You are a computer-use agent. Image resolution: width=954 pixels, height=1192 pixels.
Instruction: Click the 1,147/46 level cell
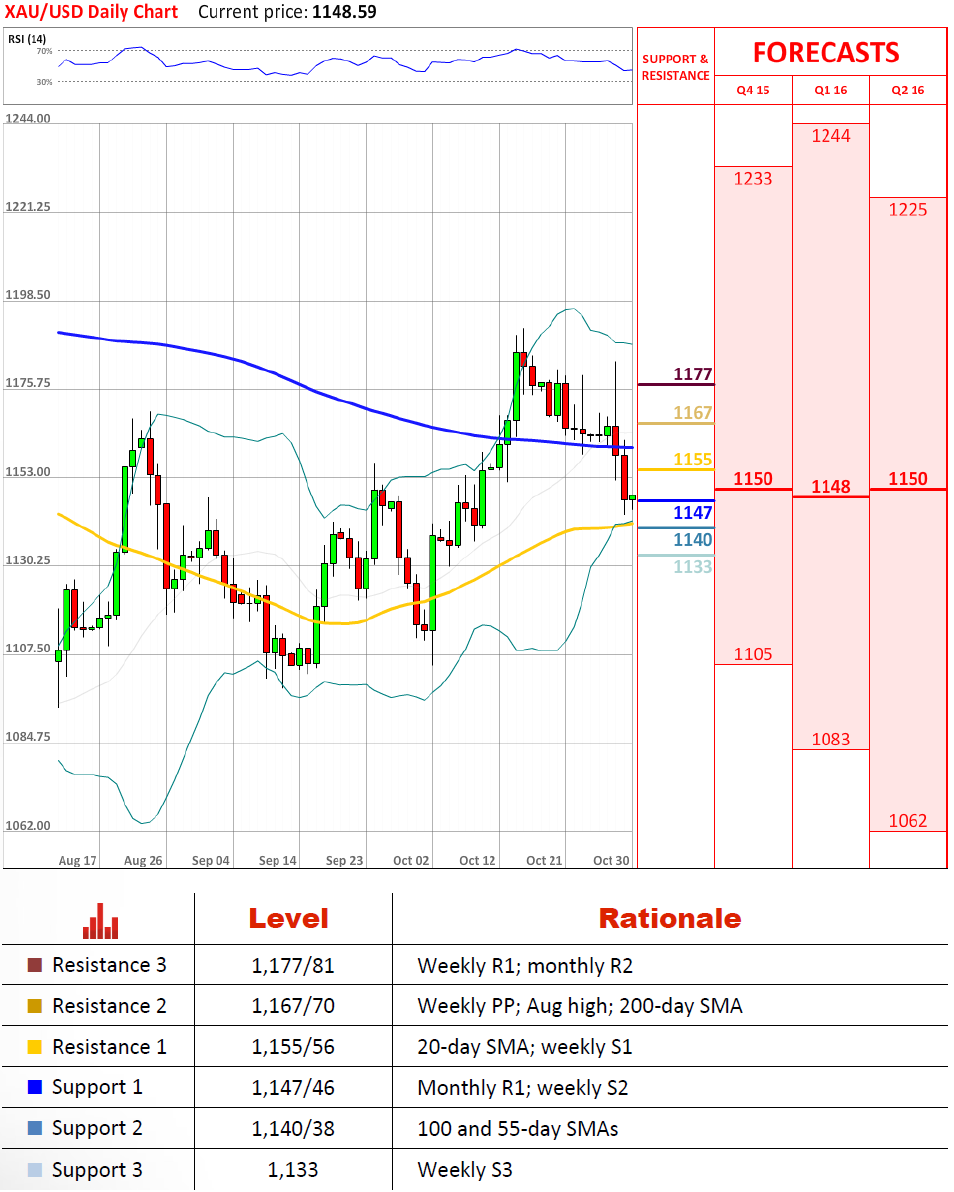(293, 1088)
